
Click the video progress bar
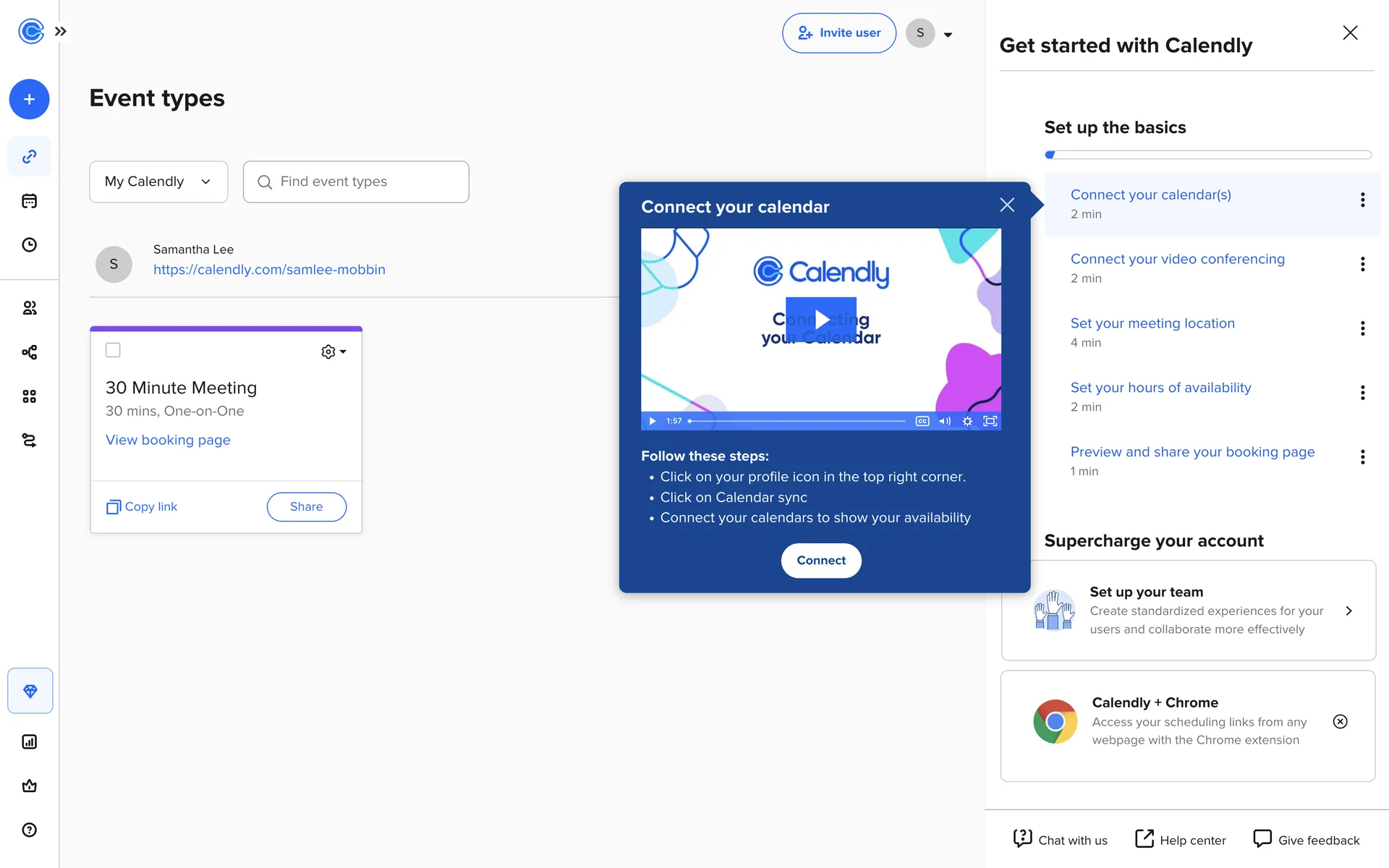coord(796,421)
